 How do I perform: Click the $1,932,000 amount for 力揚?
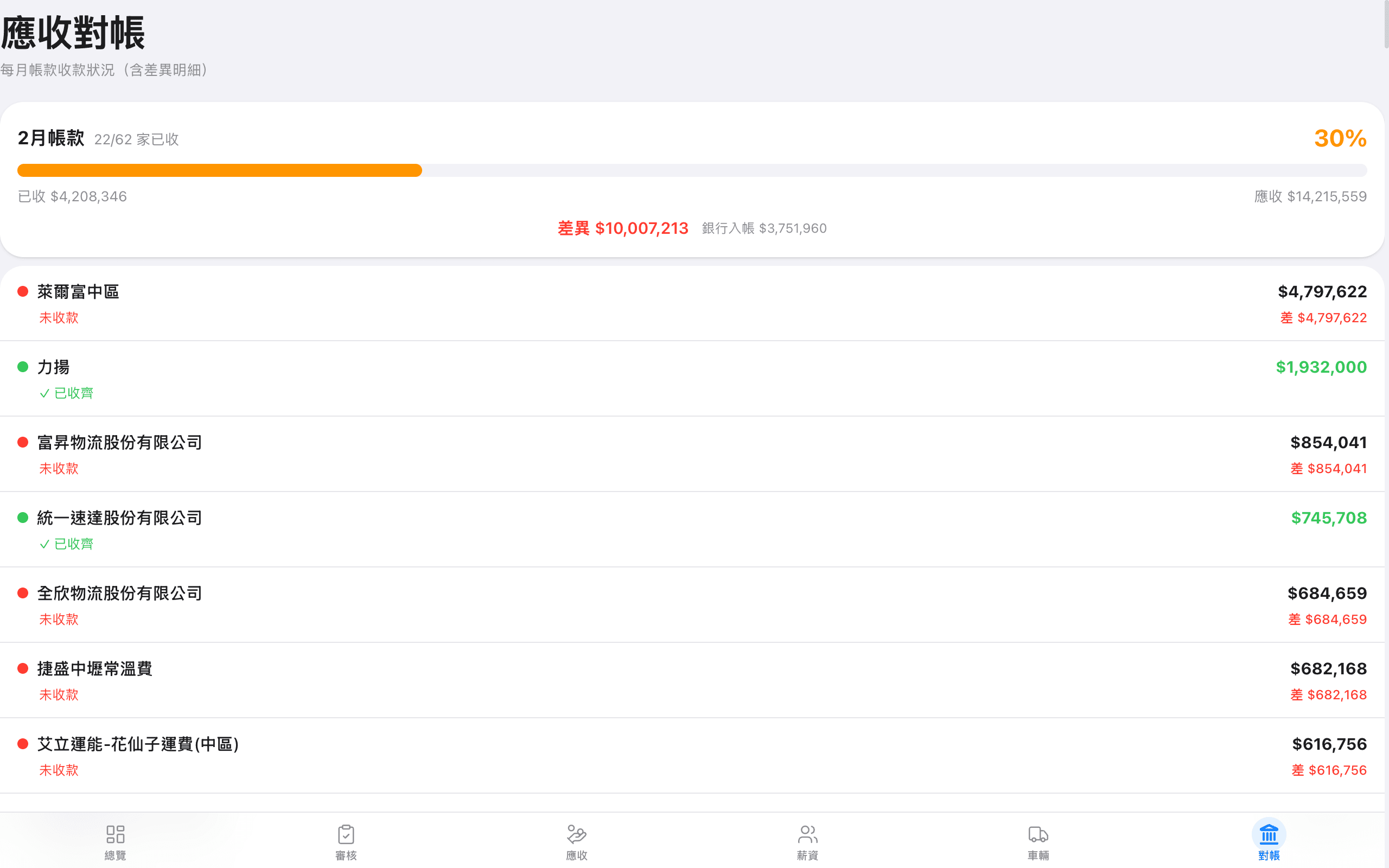[x=1321, y=367]
